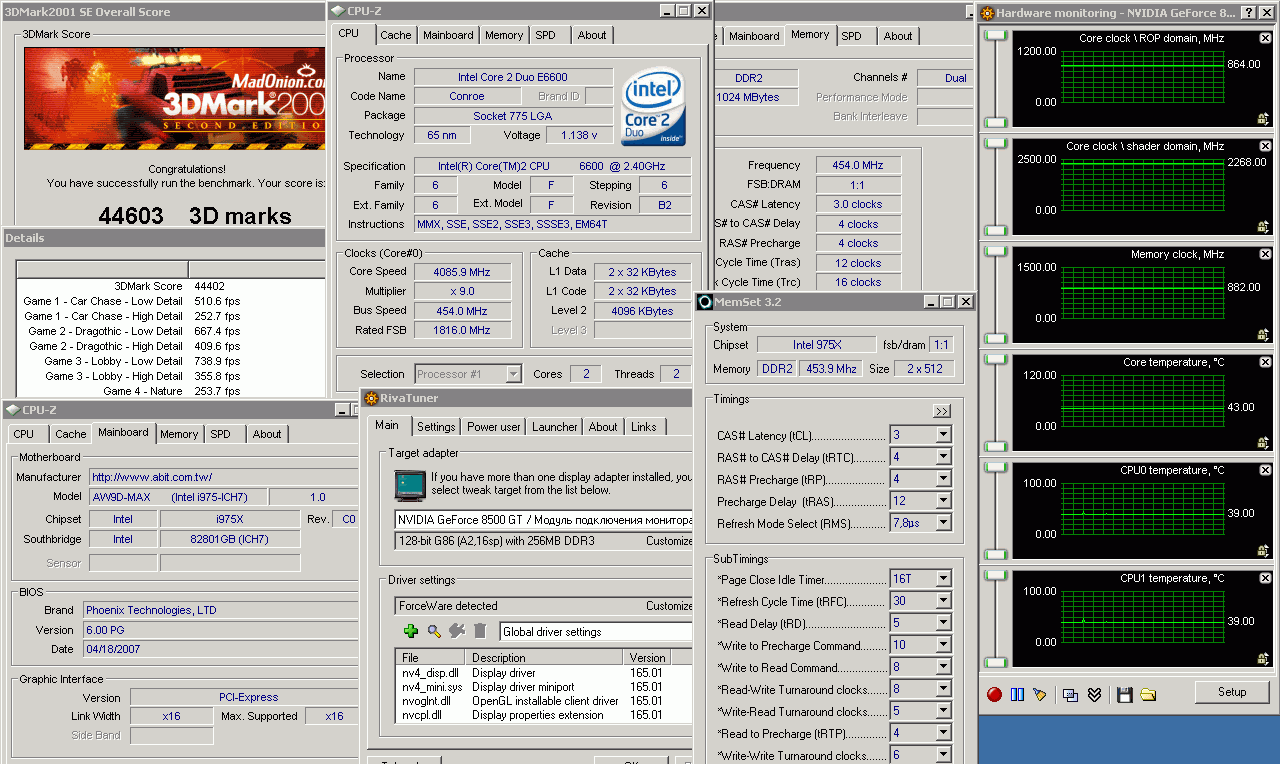The width and height of the screenshot is (1280, 764).
Task: Click the window-stack icon in monitoring toolbar
Action: pos(1070,694)
